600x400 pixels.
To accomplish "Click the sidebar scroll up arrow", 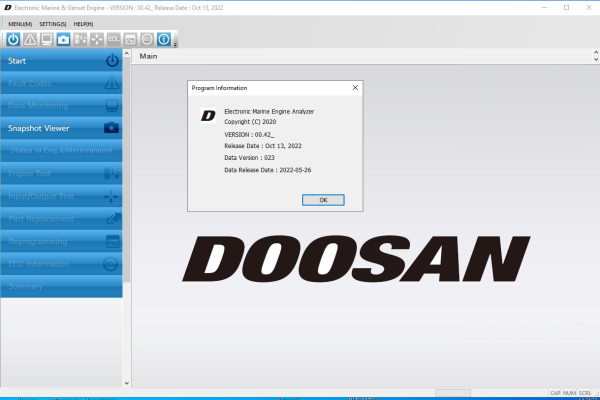I will tap(127, 54).
